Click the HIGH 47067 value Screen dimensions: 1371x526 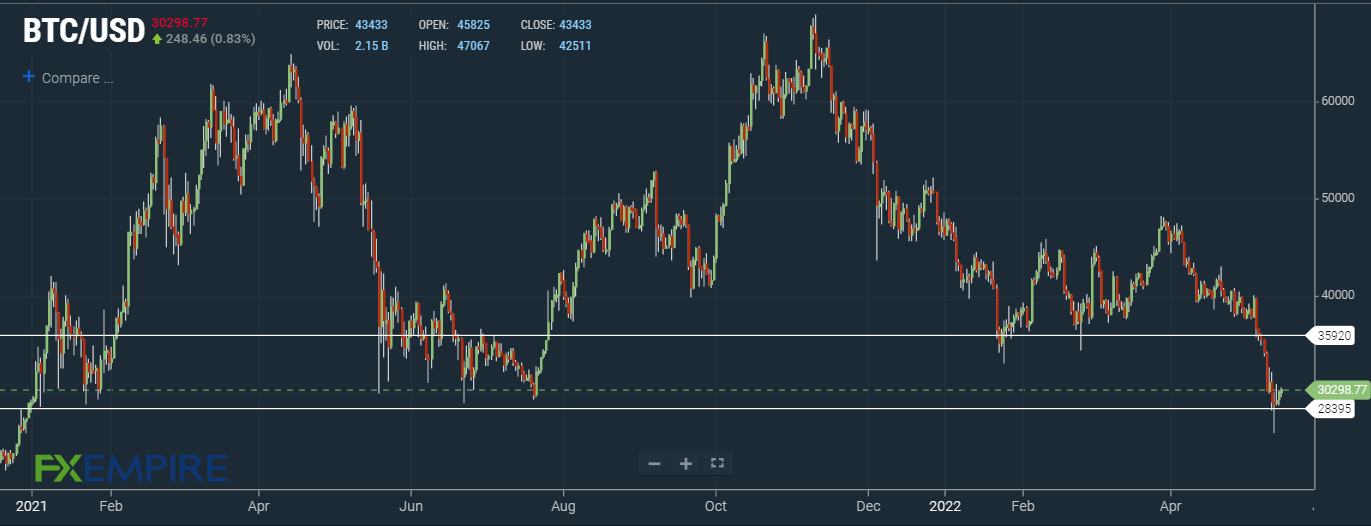[x=472, y=46]
